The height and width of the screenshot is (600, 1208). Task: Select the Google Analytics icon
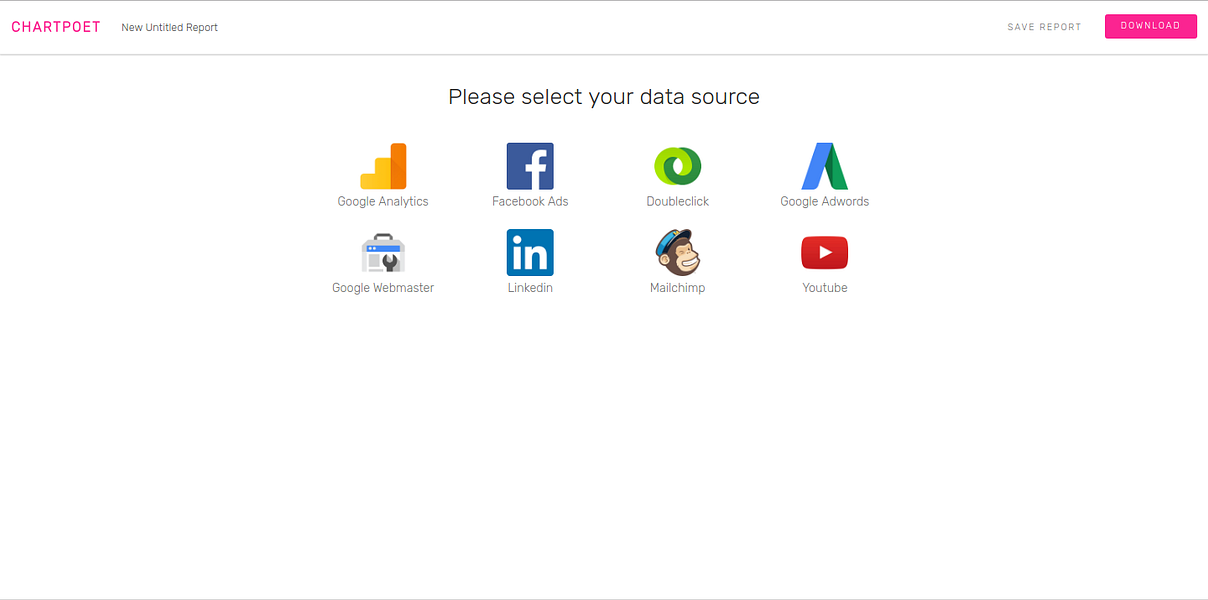383,166
